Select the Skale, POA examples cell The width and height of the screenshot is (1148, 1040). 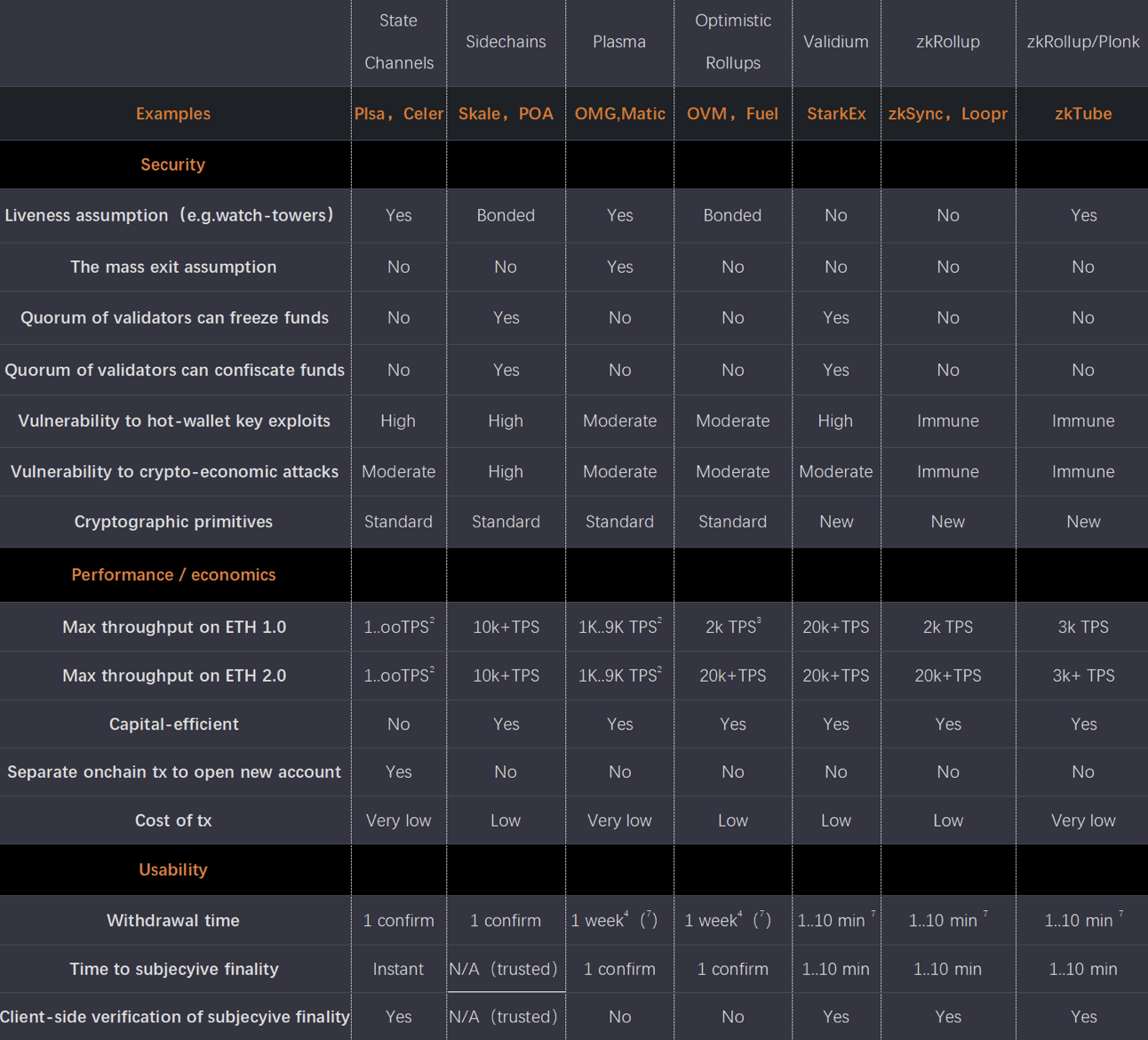506,114
